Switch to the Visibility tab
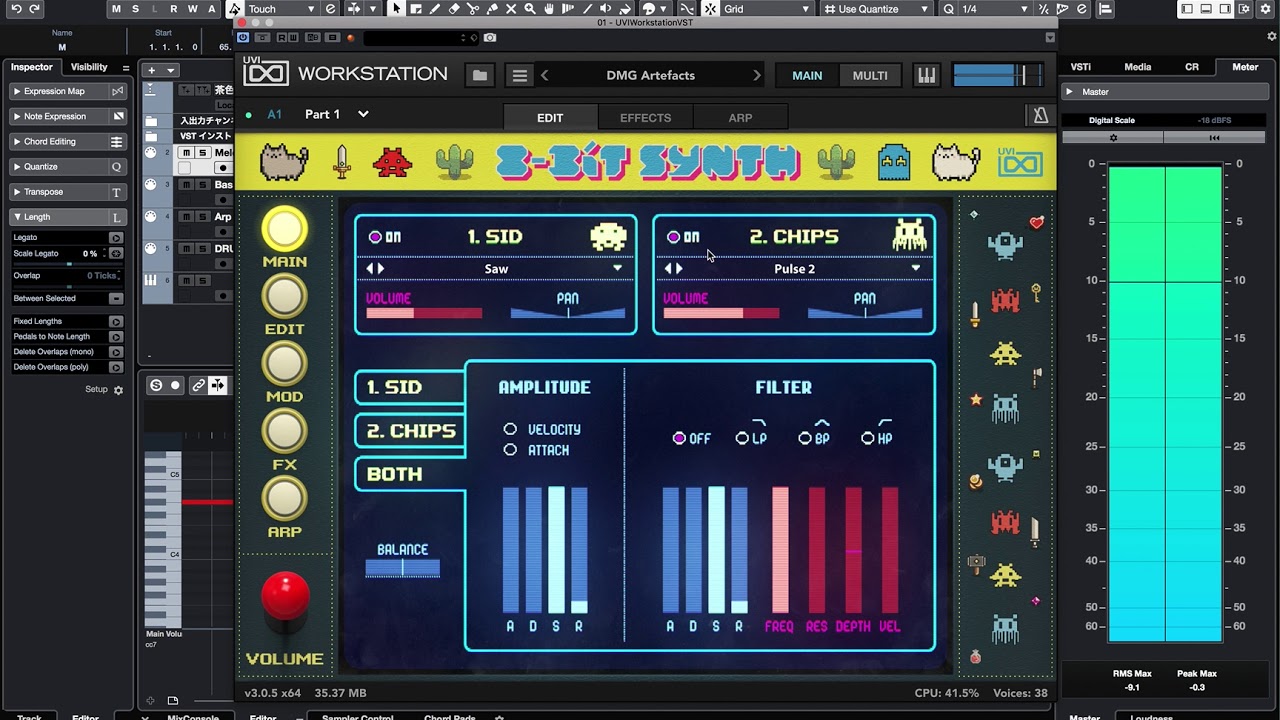The height and width of the screenshot is (720, 1280). click(x=89, y=67)
